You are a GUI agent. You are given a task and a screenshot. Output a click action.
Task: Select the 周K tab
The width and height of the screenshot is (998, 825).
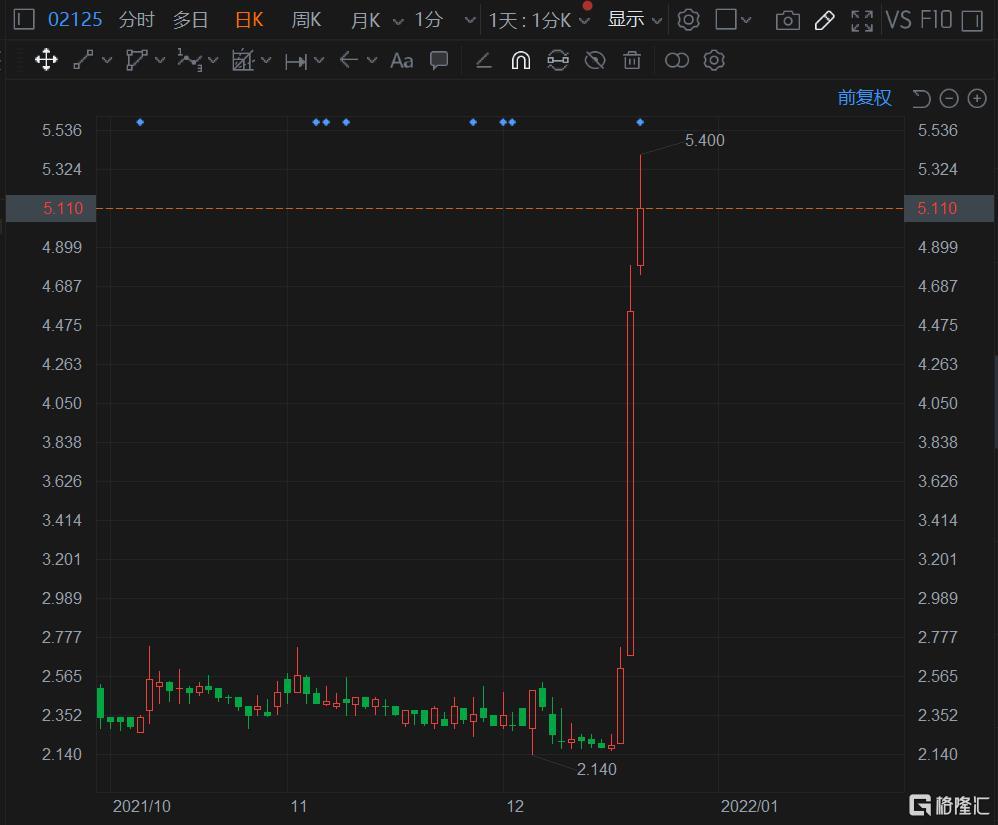(x=306, y=20)
